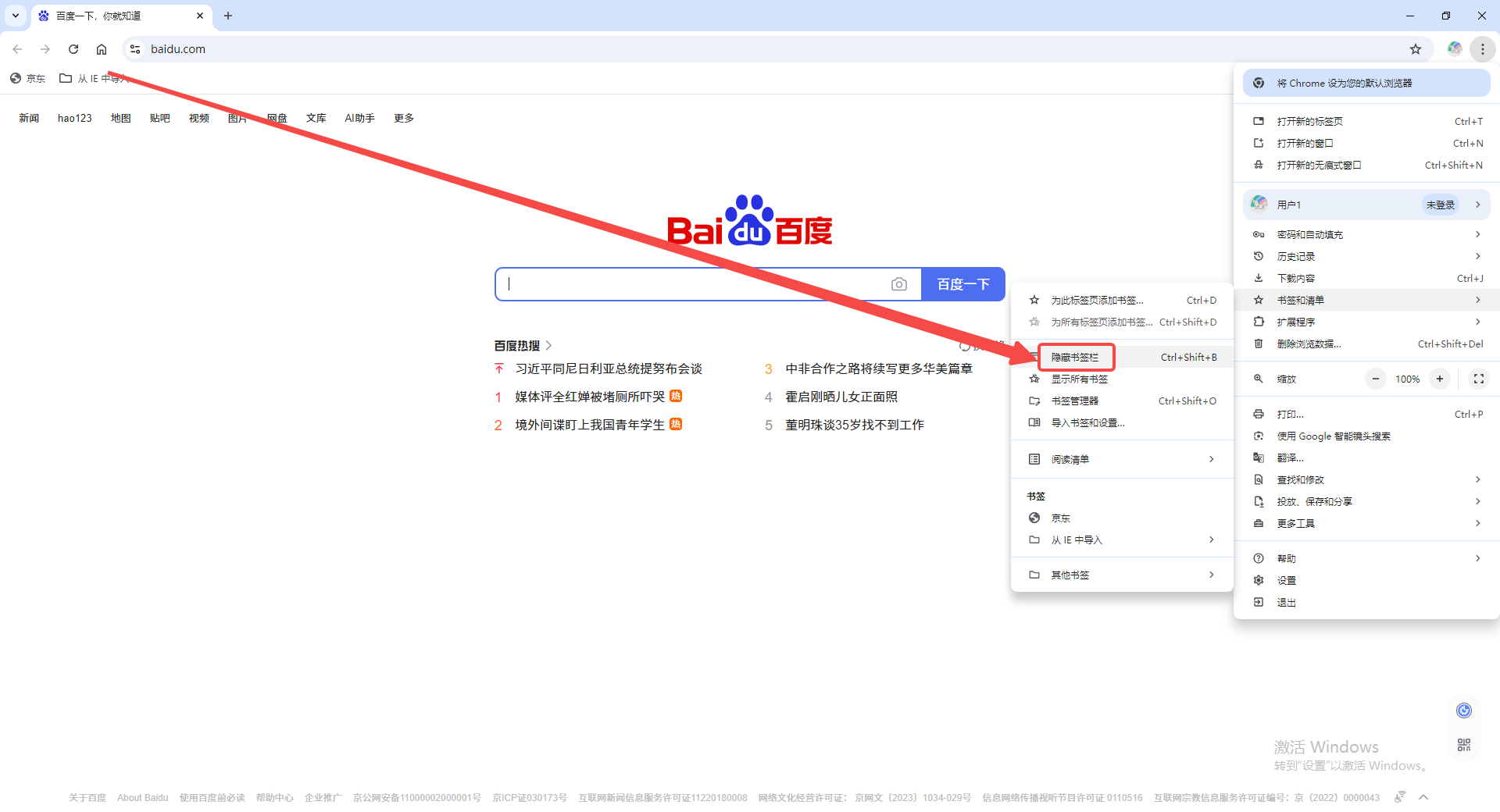Expand 投放、保存和分享 submenu
Screen dimensions: 1500x812
pos(1366,501)
